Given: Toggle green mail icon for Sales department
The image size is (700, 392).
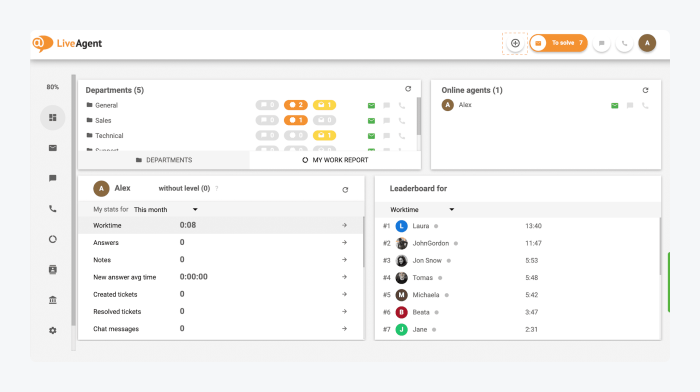Looking at the screenshot, I should [371, 121].
